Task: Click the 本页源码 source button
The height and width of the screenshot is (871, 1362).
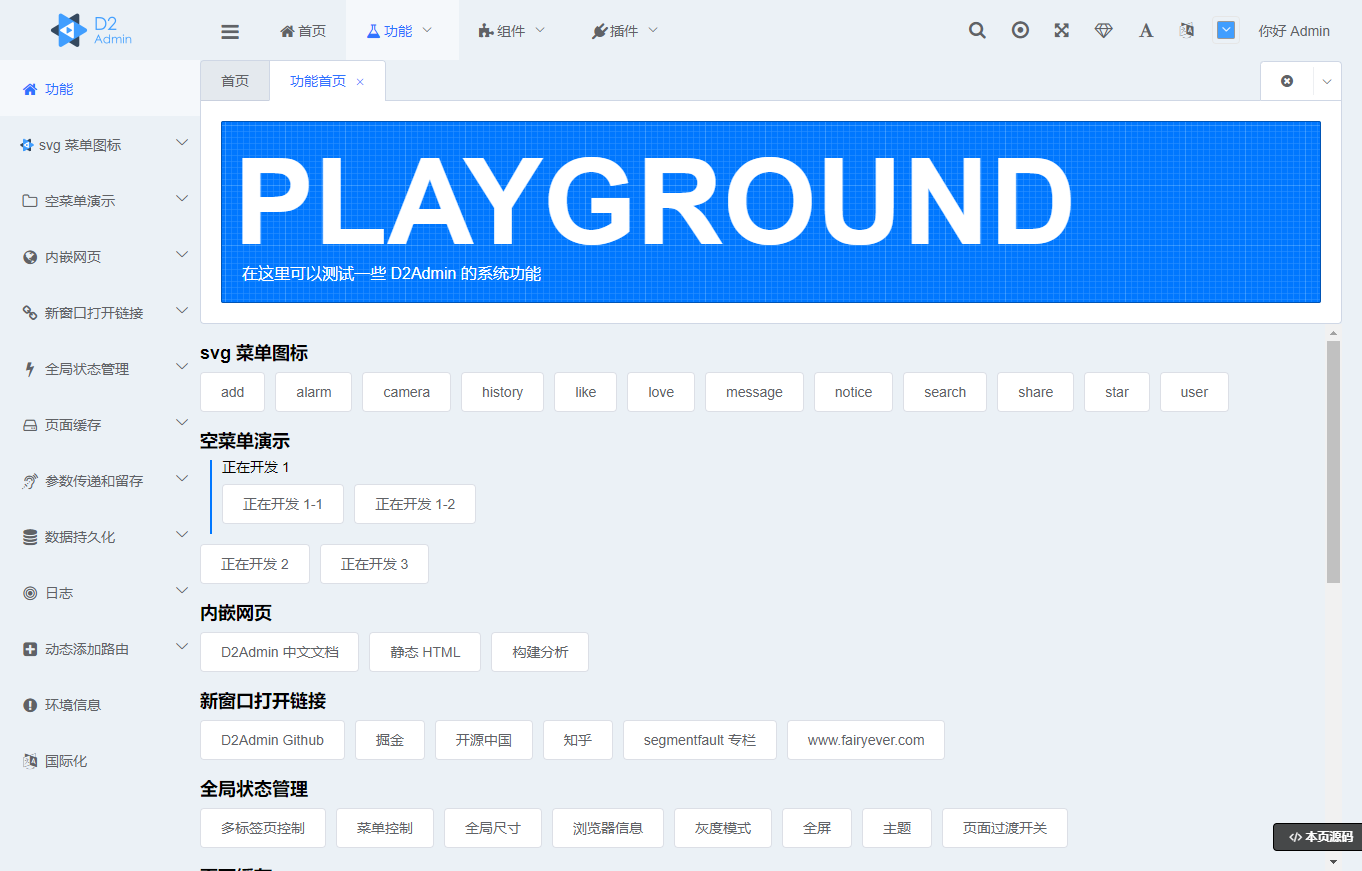Action: pos(1318,837)
